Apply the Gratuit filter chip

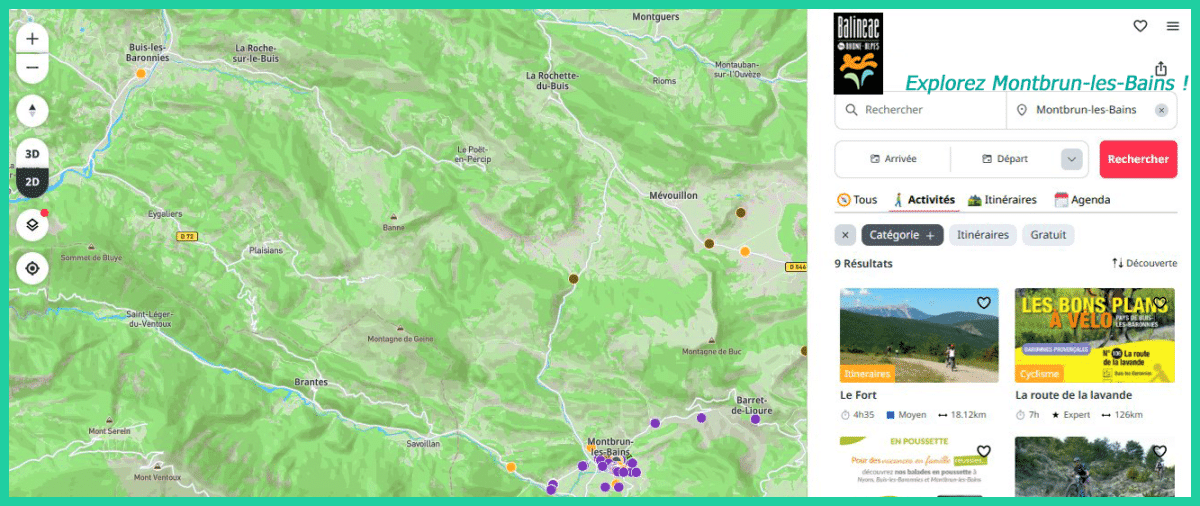(1049, 235)
